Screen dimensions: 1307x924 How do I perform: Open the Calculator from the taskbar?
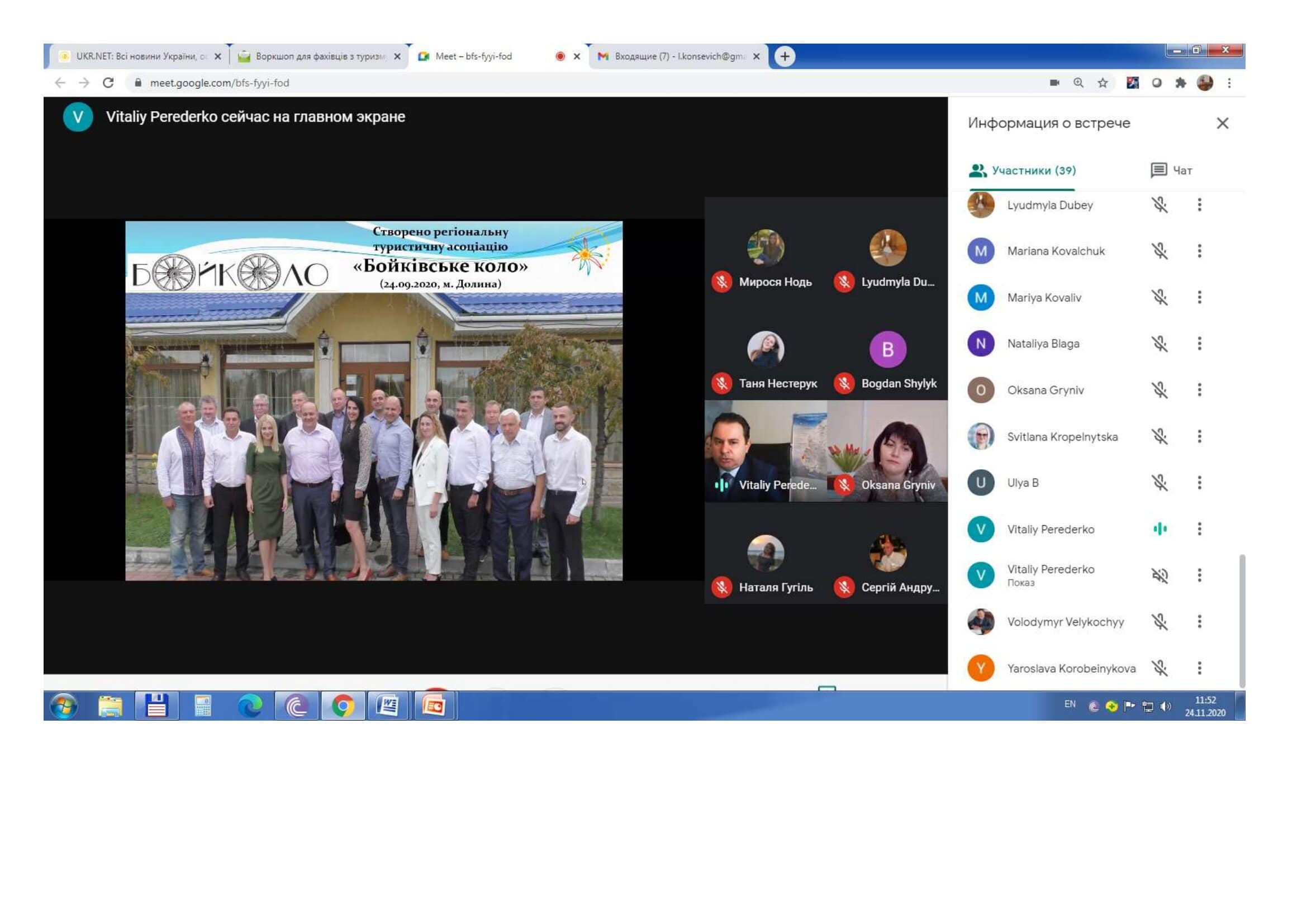[x=203, y=707]
